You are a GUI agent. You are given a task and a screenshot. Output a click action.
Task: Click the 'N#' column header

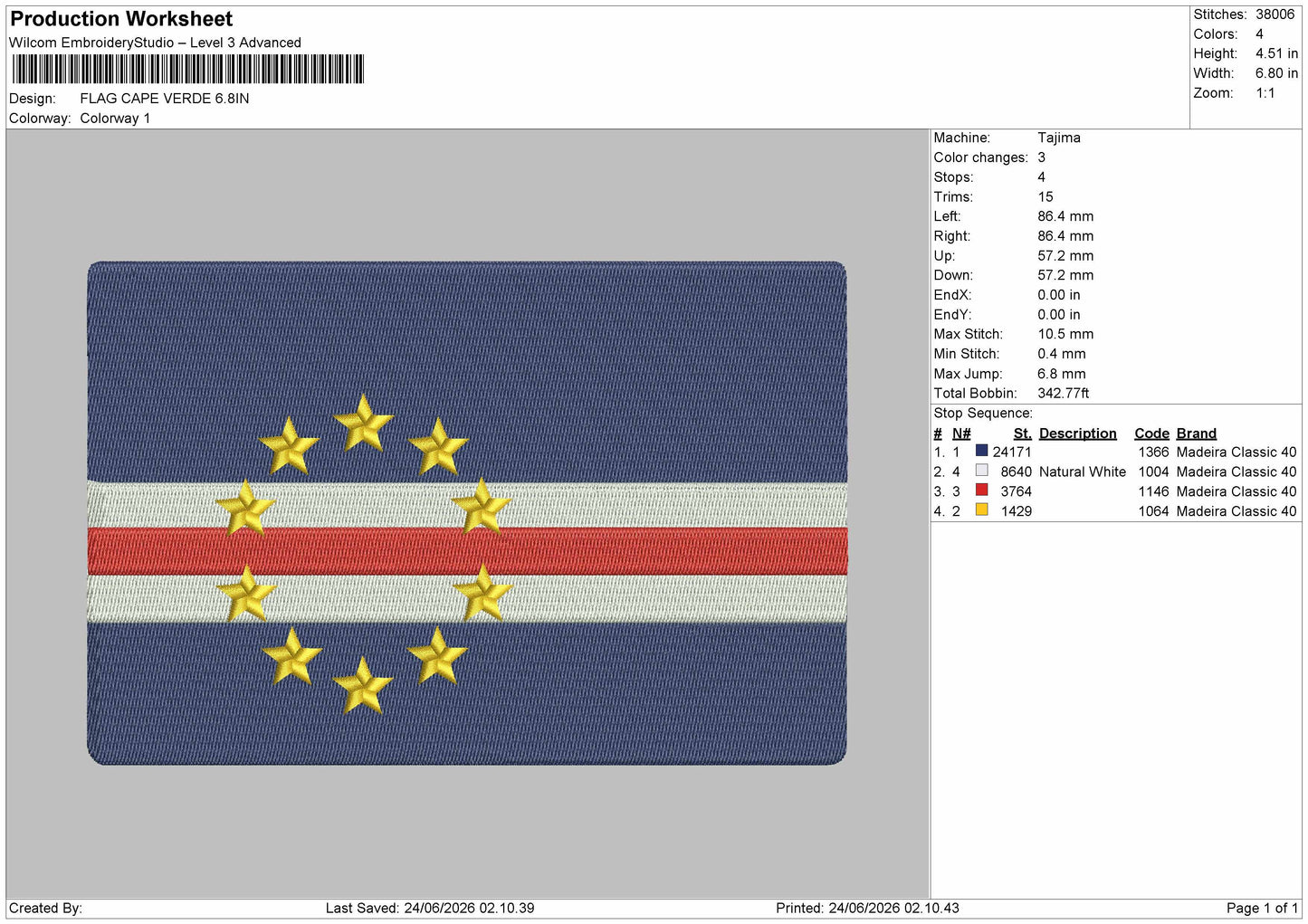(x=961, y=433)
